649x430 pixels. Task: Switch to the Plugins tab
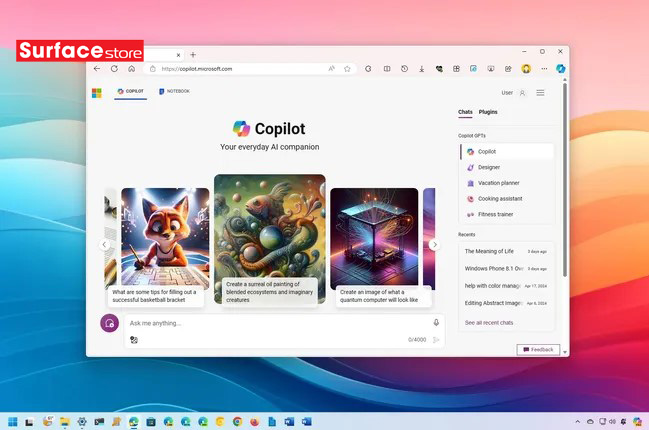tap(488, 112)
